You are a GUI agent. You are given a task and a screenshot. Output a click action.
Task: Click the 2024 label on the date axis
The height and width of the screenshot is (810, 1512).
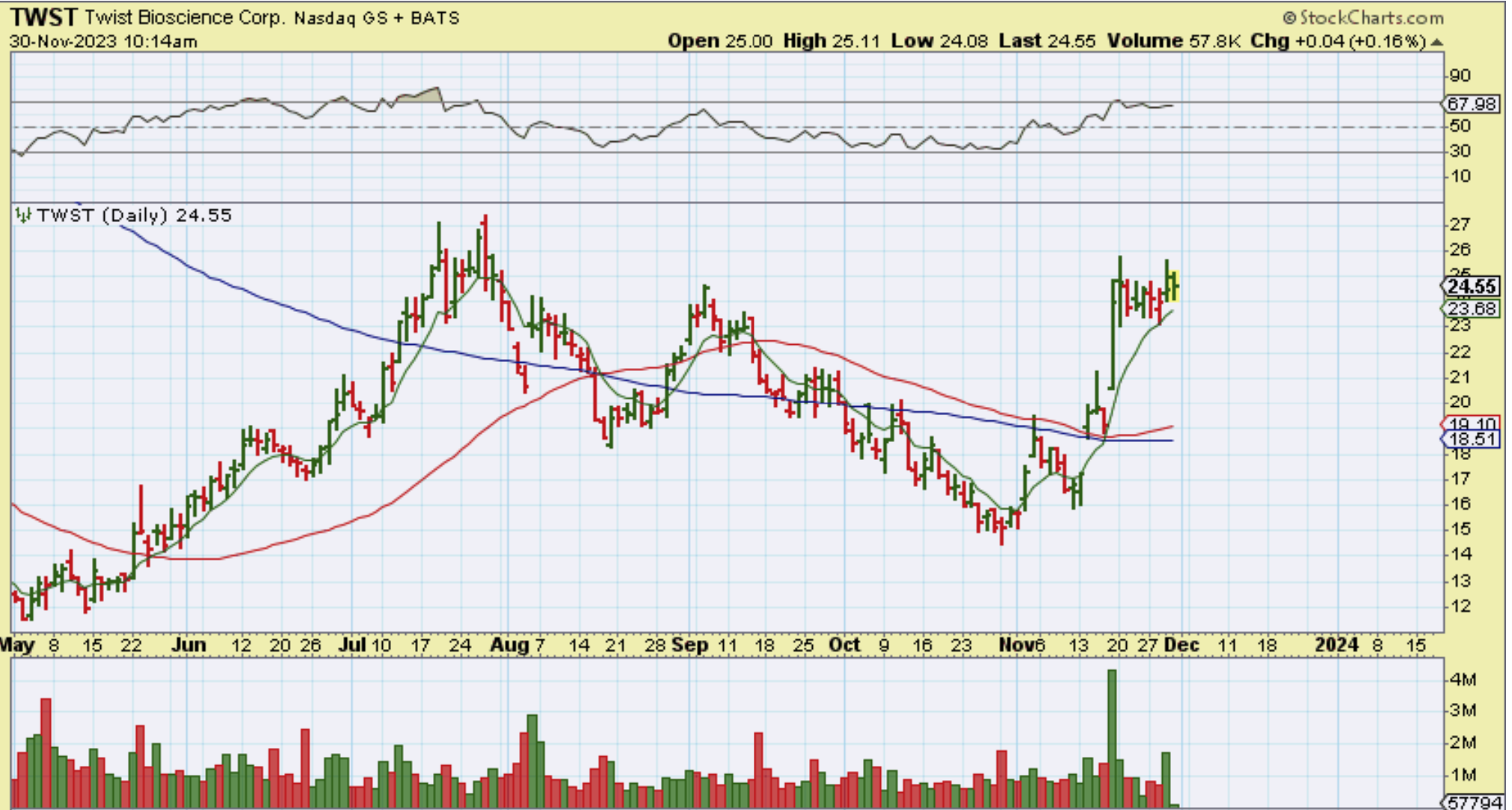point(1336,645)
